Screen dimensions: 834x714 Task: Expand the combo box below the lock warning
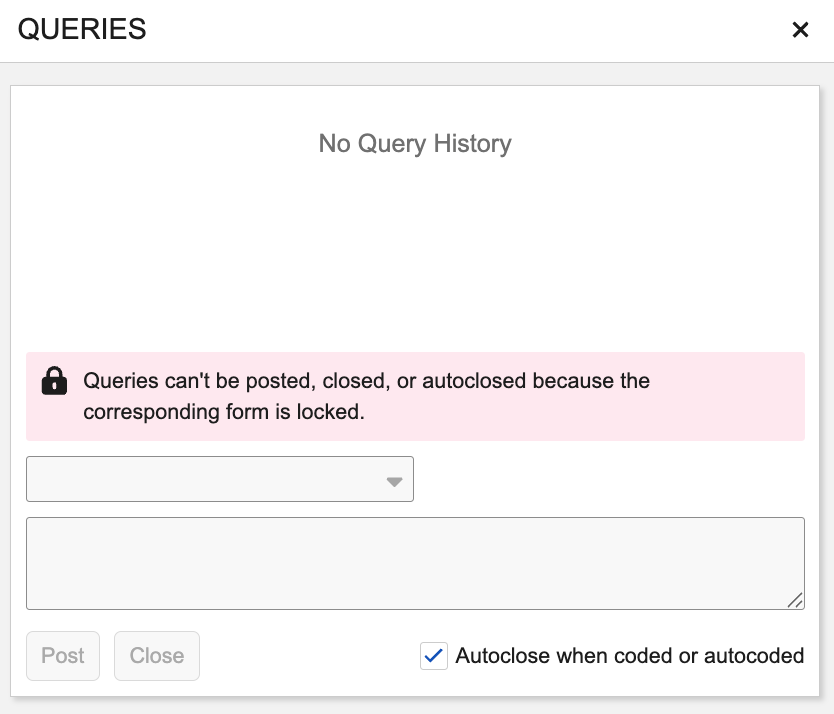(x=219, y=480)
